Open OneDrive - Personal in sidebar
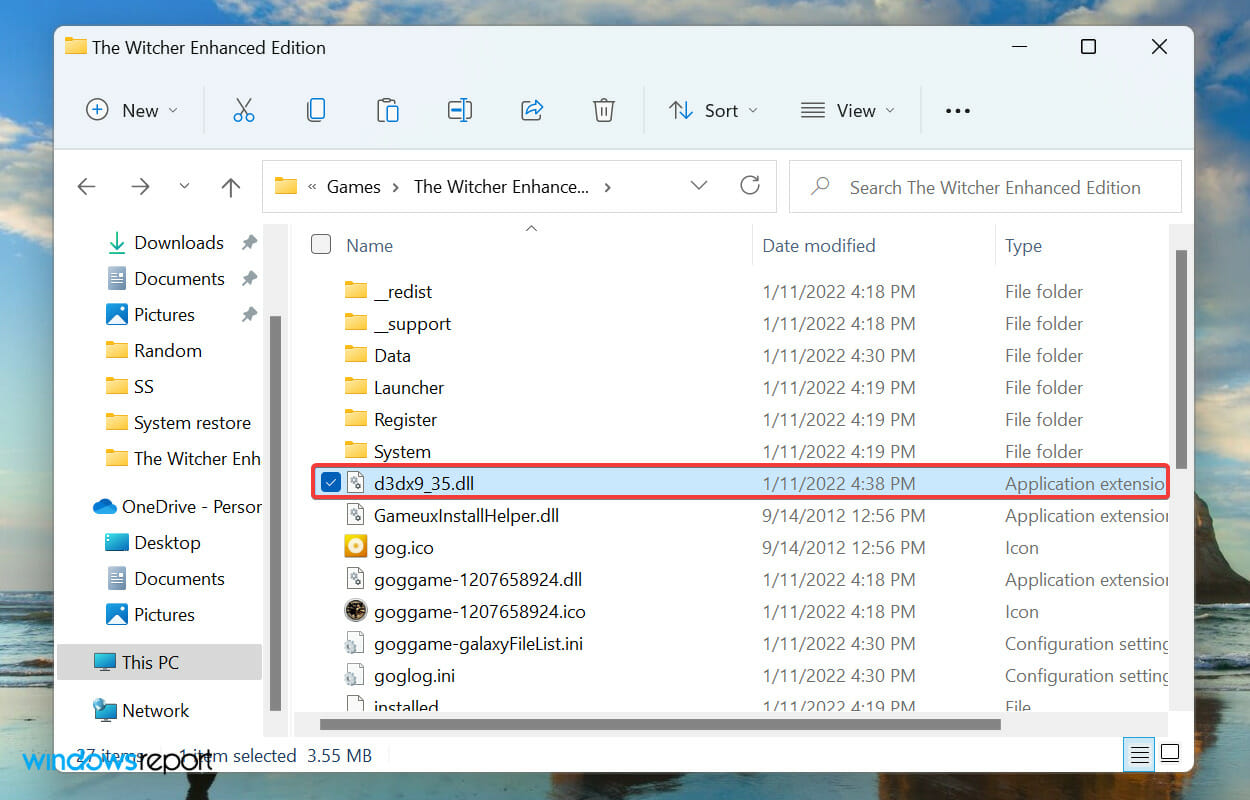Image resolution: width=1250 pixels, height=800 pixels. click(178, 506)
